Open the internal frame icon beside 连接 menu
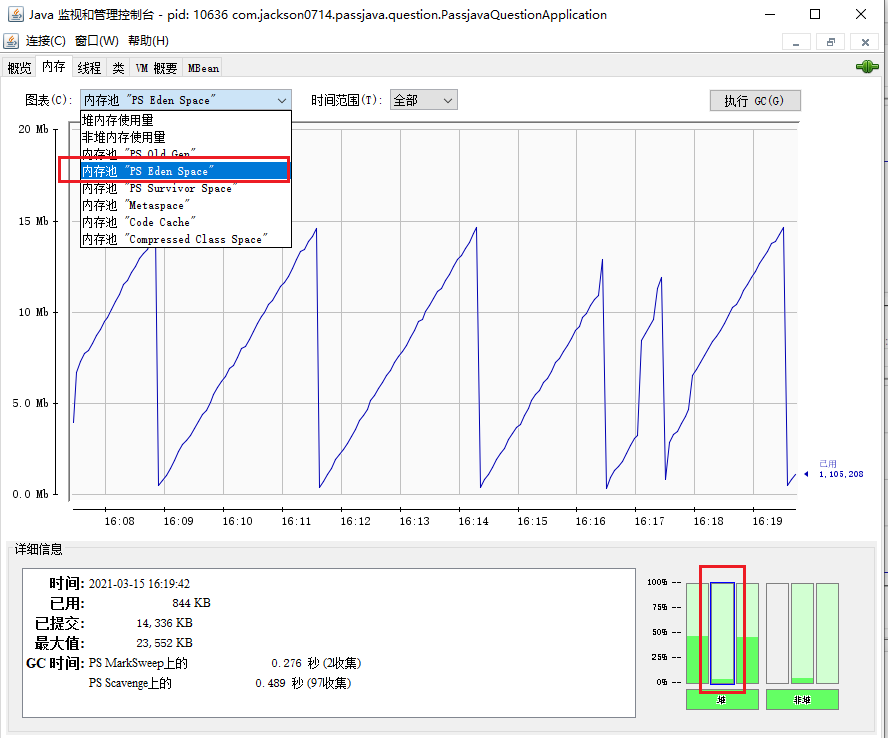This screenshot has height=738, width=888. (12, 41)
